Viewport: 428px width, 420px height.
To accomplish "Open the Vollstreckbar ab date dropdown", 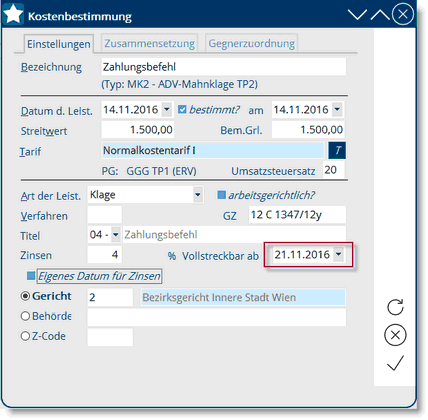I will click(339, 255).
